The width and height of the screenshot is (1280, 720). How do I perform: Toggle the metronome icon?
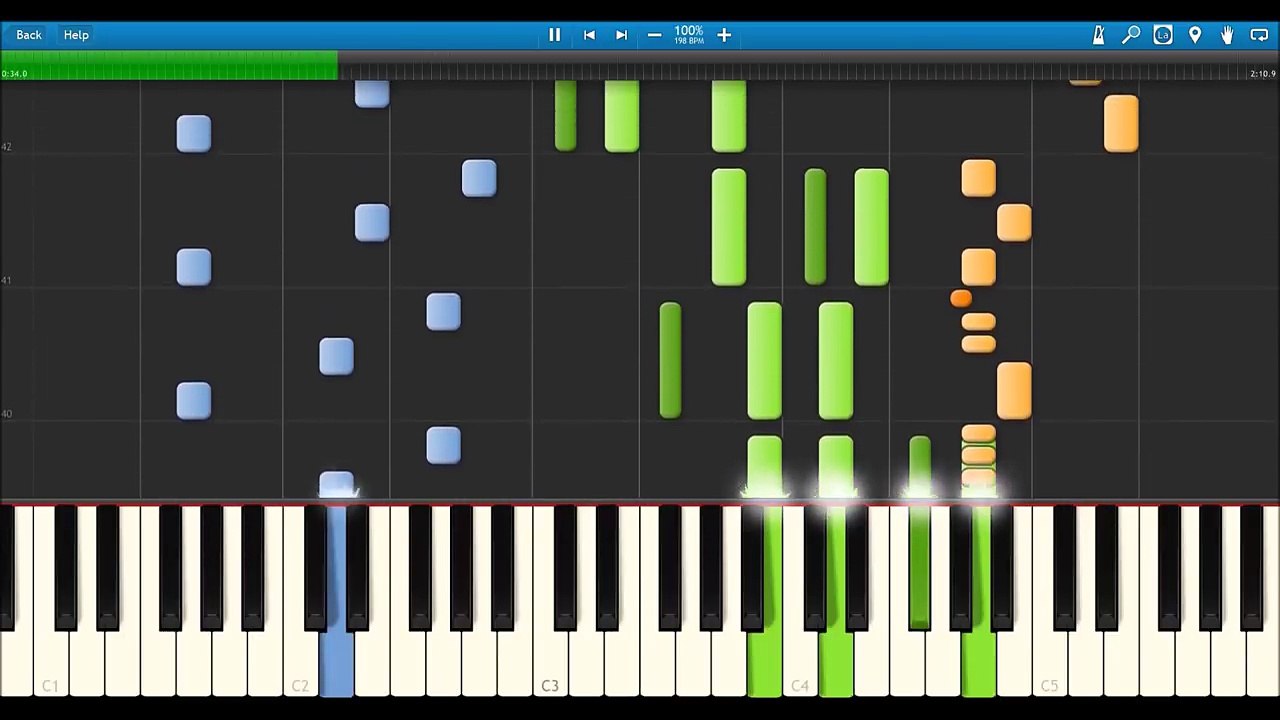click(1098, 35)
